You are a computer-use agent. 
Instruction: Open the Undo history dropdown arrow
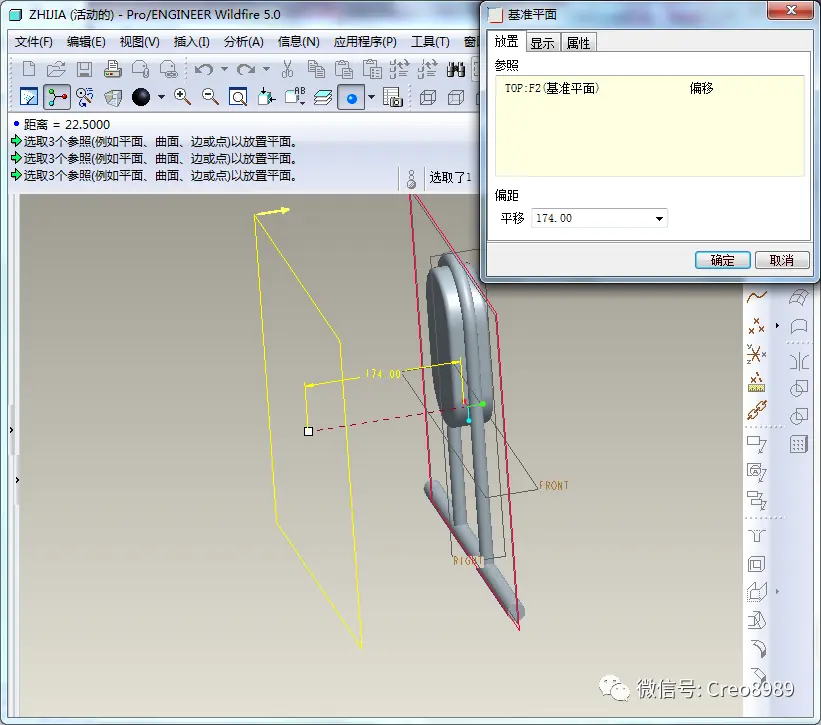(224, 69)
